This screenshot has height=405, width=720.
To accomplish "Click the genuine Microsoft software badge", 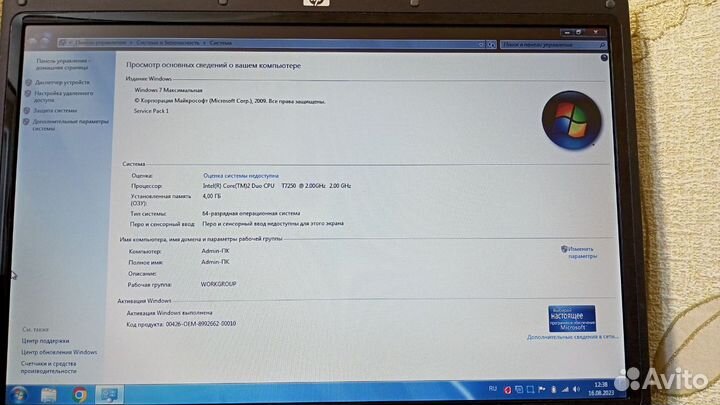I will click(572, 318).
